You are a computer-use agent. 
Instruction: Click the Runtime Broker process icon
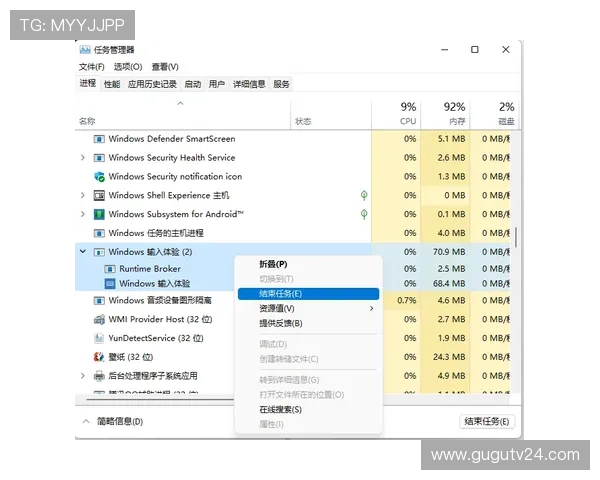pyautogui.click(x=110, y=269)
